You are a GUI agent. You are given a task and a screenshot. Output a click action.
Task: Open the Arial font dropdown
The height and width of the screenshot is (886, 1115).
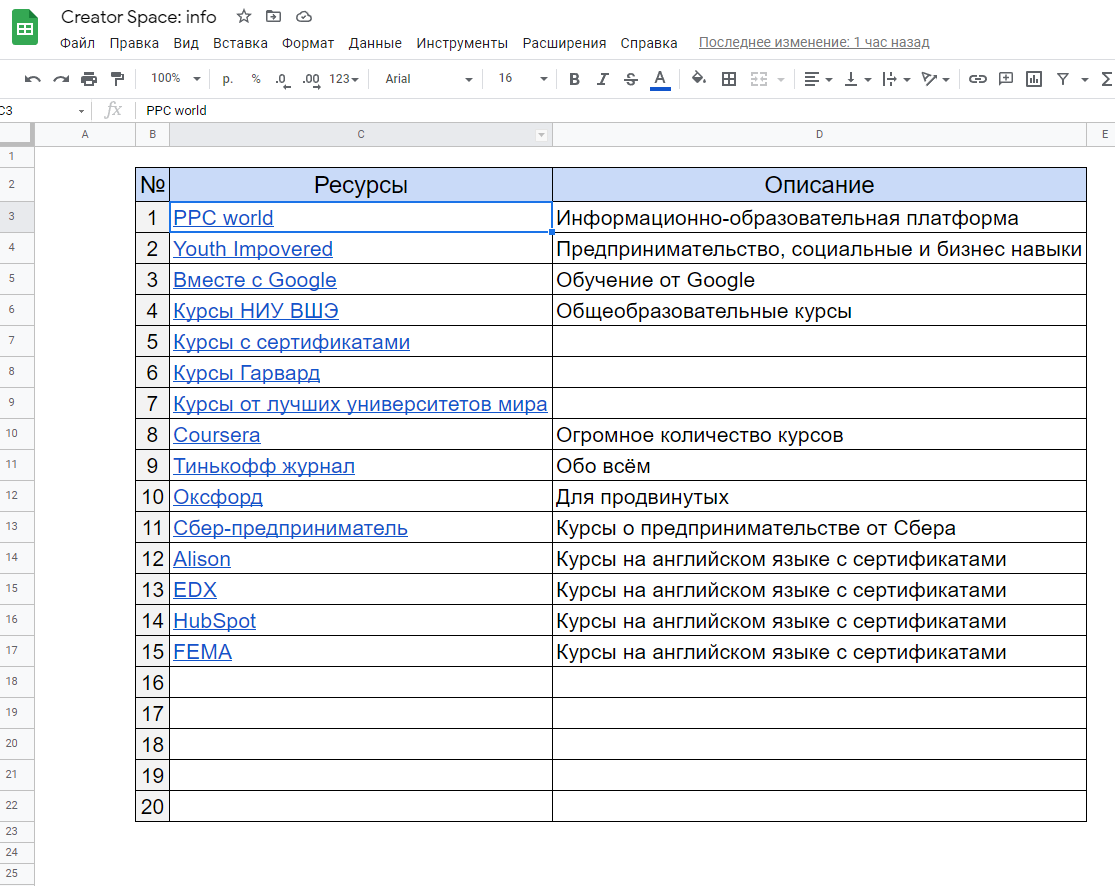coord(429,79)
